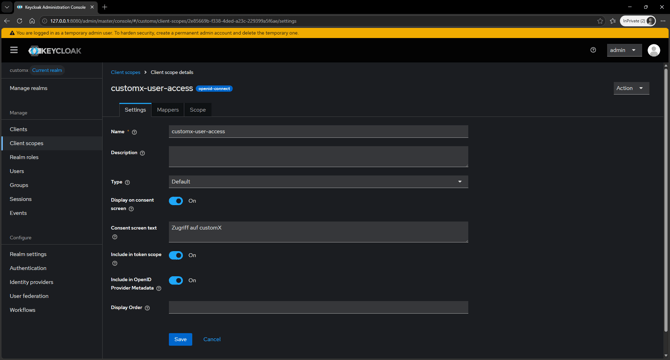The width and height of the screenshot is (670, 360).
Task: Switch to the Settings tab
Action: point(135,110)
